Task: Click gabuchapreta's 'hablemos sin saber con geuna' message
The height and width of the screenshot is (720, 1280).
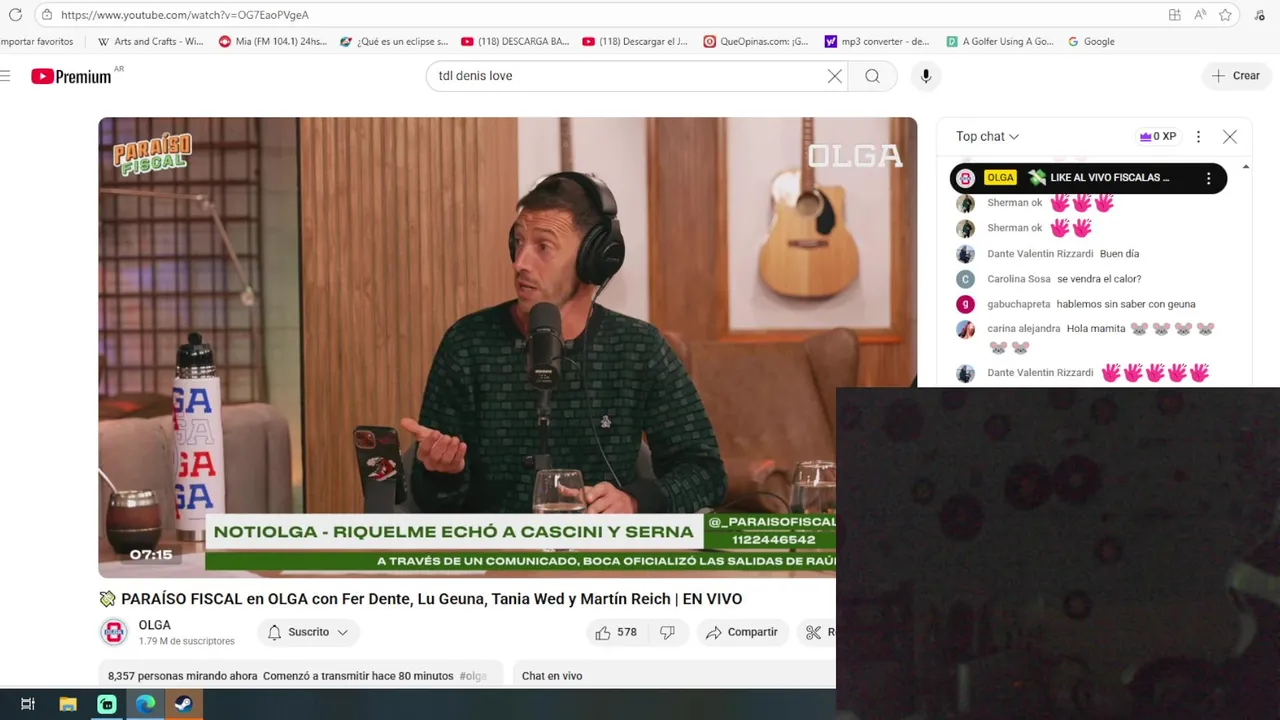Action: (1126, 304)
